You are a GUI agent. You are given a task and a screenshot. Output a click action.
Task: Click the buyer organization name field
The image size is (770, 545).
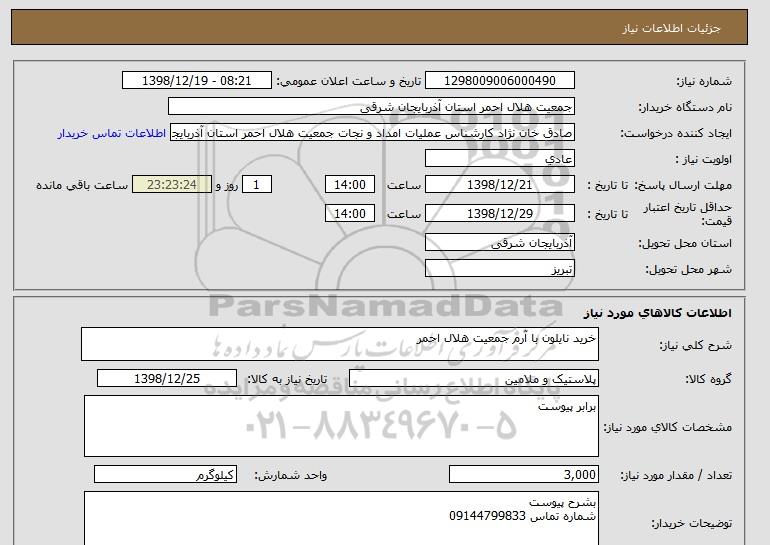[x=371, y=107]
